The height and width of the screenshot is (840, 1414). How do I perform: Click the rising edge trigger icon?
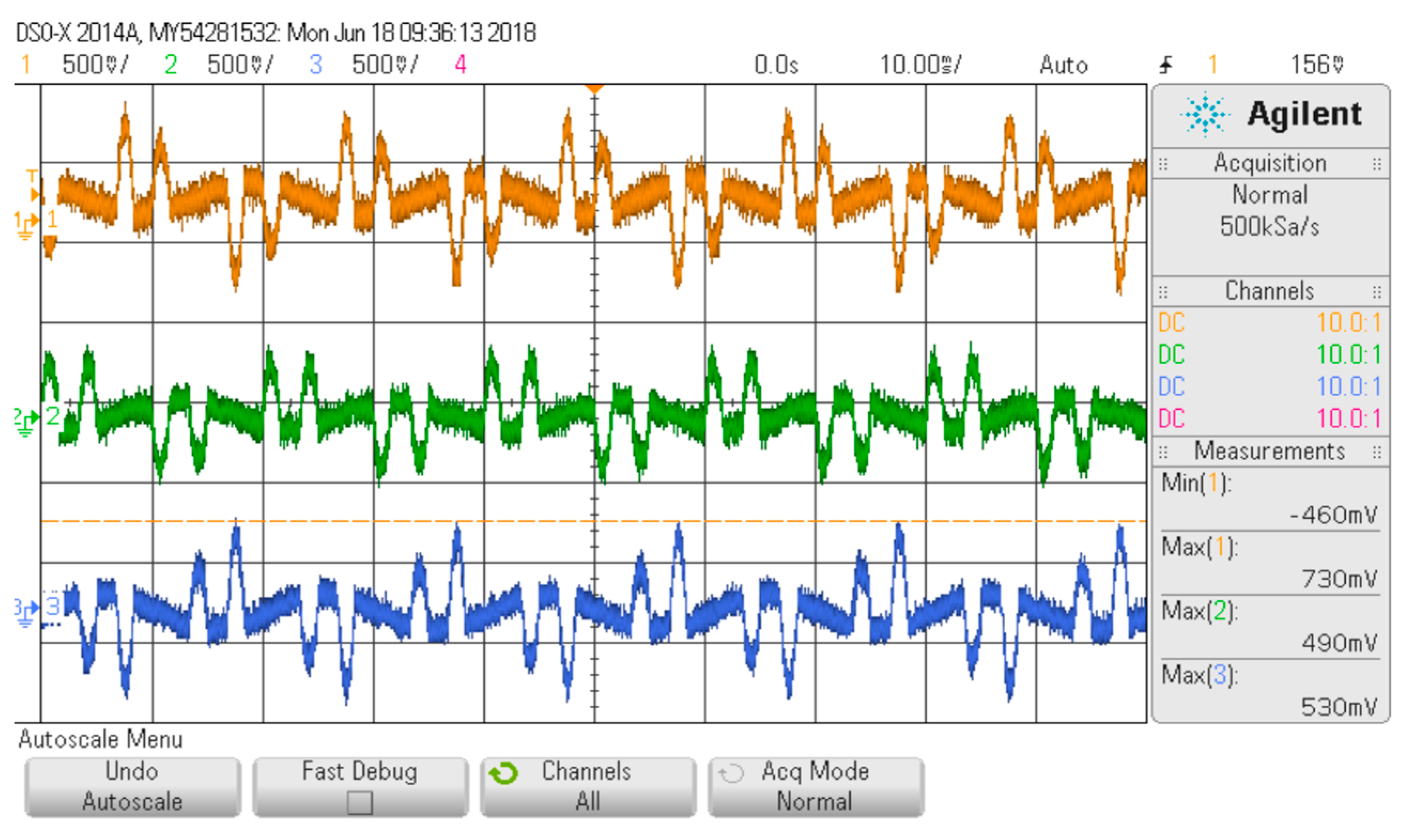[x=1165, y=65]
